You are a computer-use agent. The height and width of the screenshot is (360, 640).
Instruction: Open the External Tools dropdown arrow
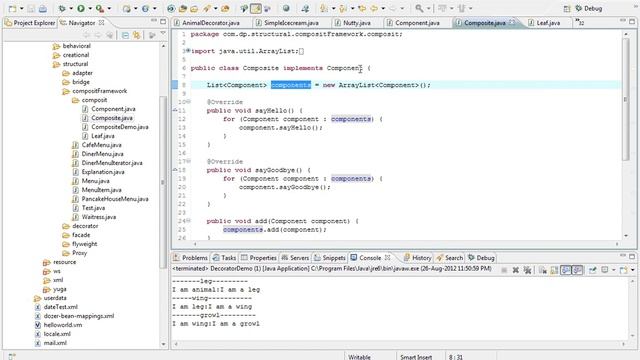109,9
